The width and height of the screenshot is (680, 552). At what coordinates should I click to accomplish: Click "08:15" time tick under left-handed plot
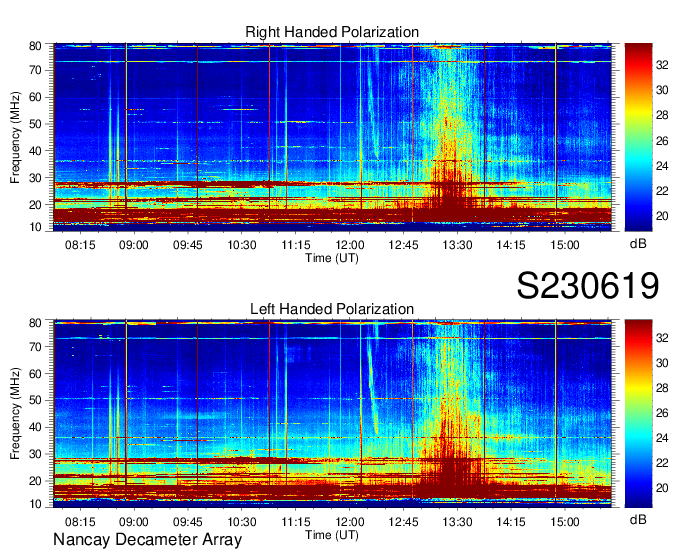[80, 522]
